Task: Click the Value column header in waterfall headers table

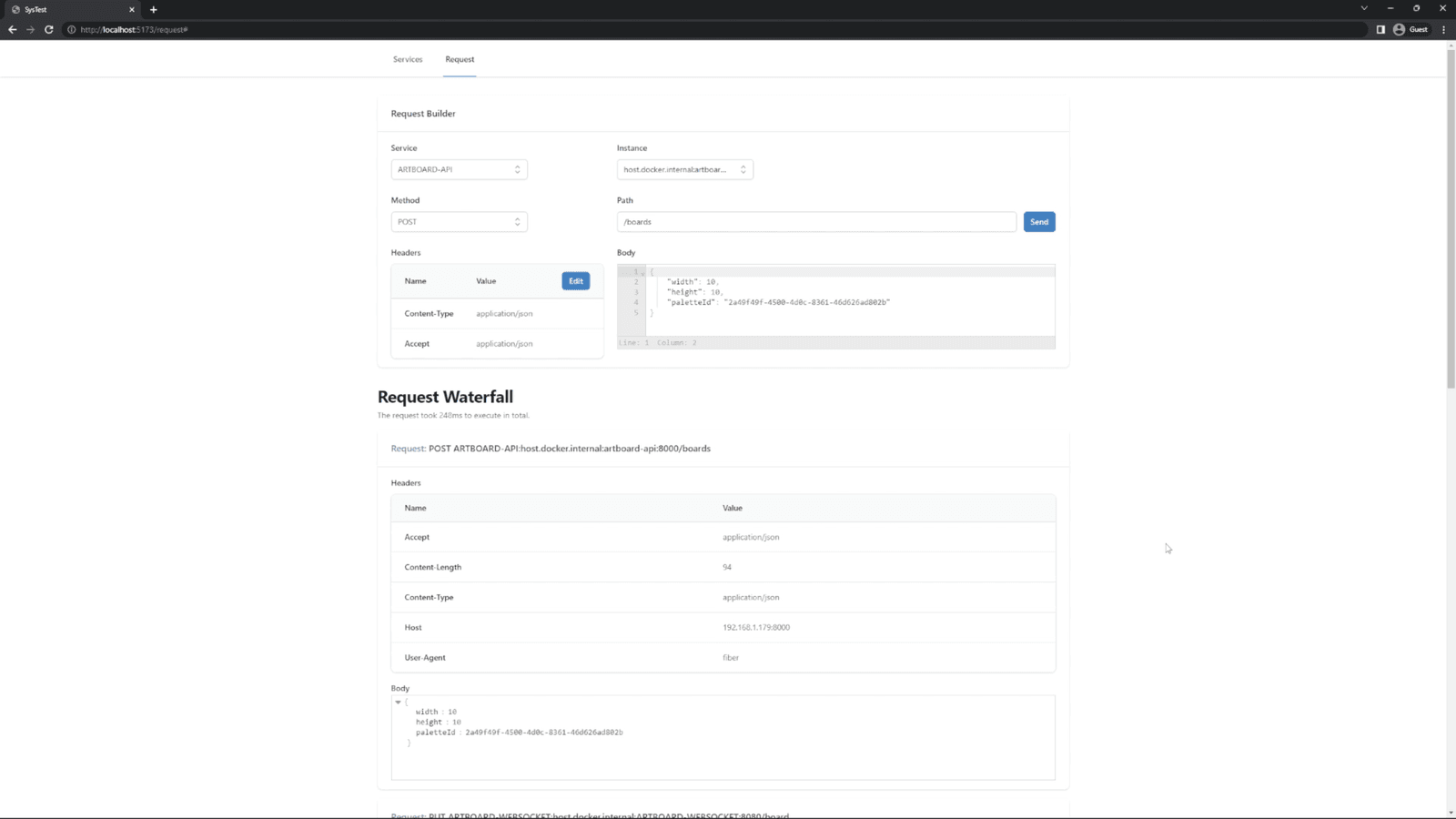Action: 733,508
